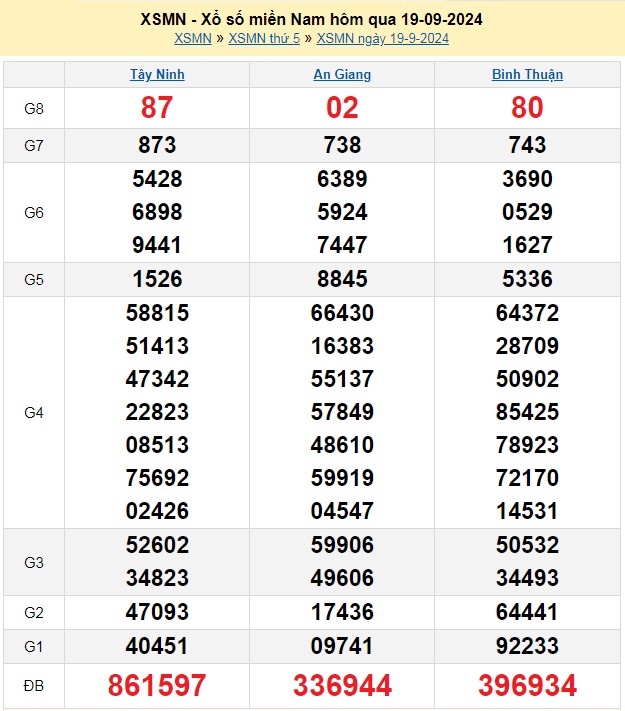Screen dimensions: 625x711
Task: Click the G6 row label cell
Action: click(34, 212)
